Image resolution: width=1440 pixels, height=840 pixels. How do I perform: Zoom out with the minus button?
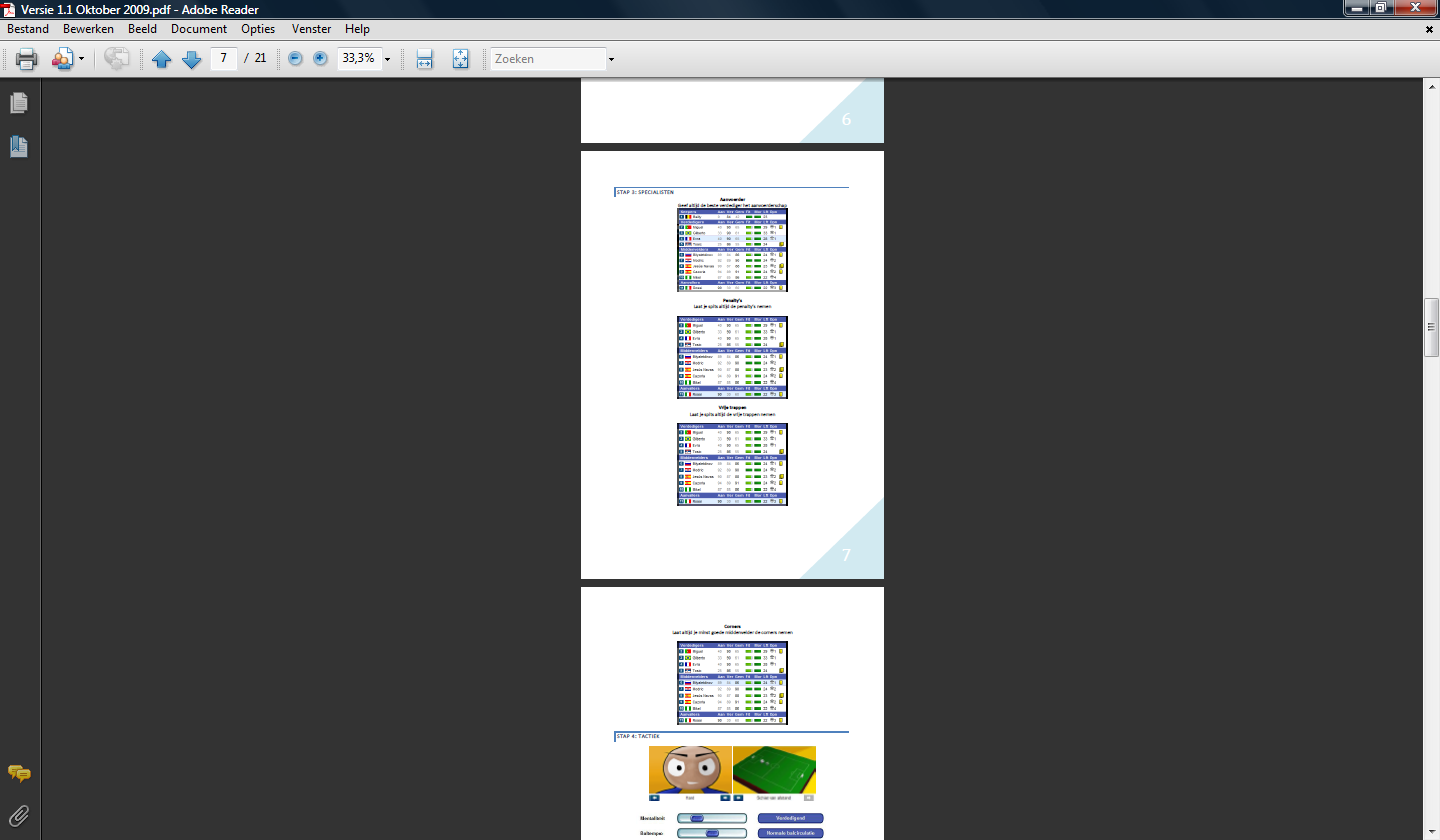295,59
